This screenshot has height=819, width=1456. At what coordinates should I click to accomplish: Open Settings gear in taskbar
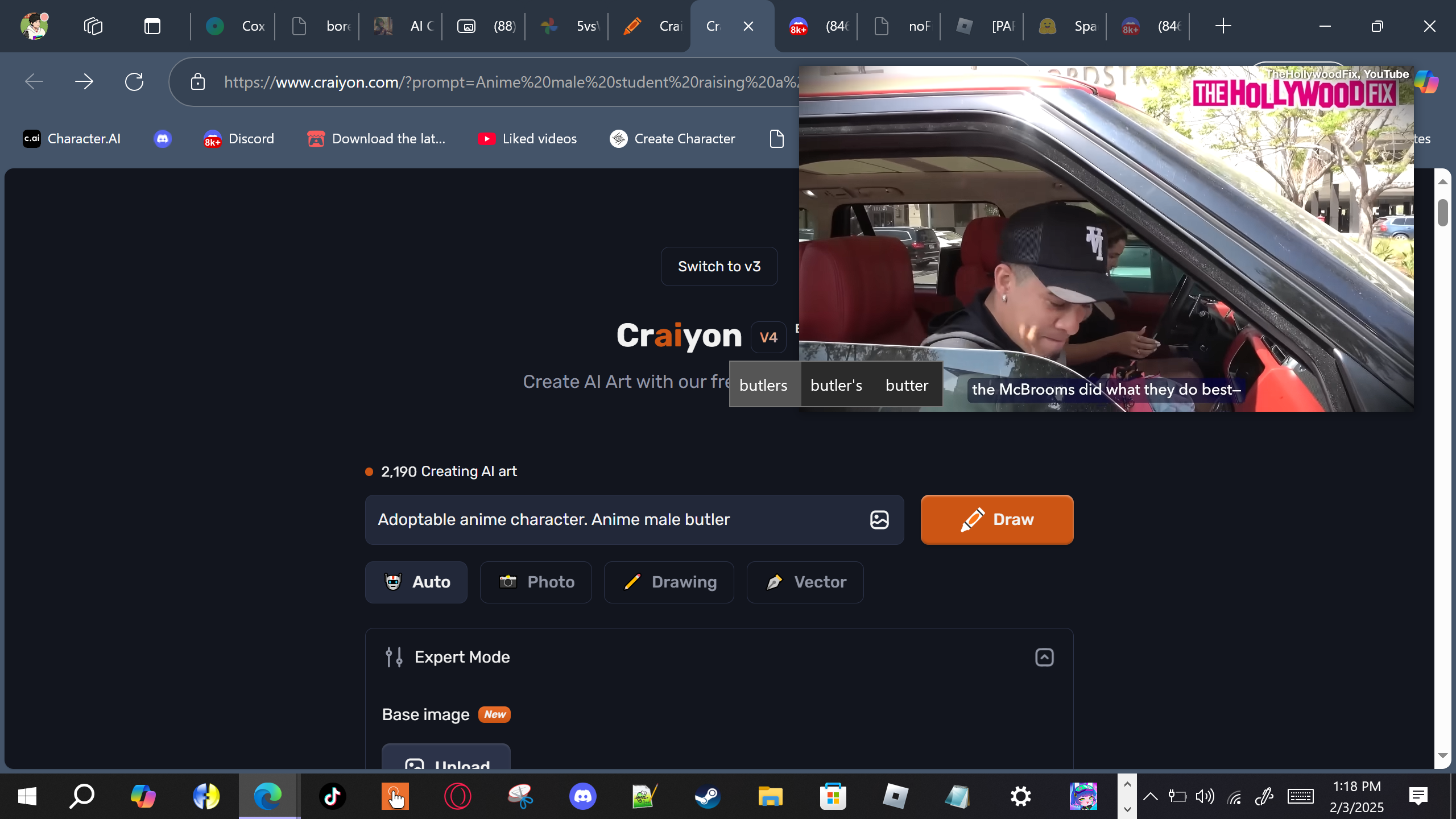pyautogui.click(x=1020, y=796)
